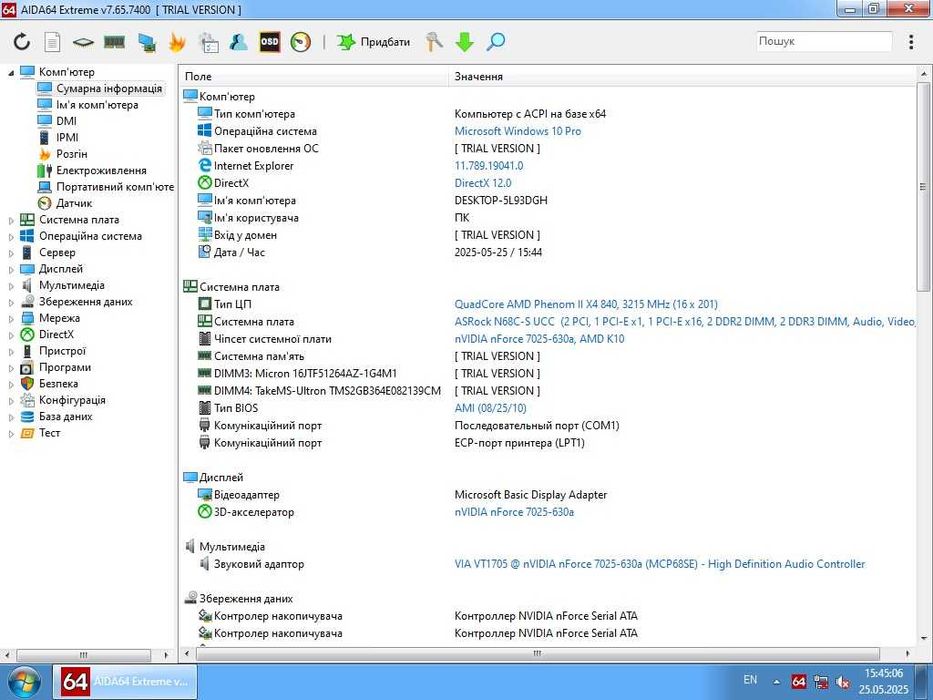Screen dimensions: 933x700
Task: Open the VIA VT1705 audio controller link
Action: tap(660, 564)
